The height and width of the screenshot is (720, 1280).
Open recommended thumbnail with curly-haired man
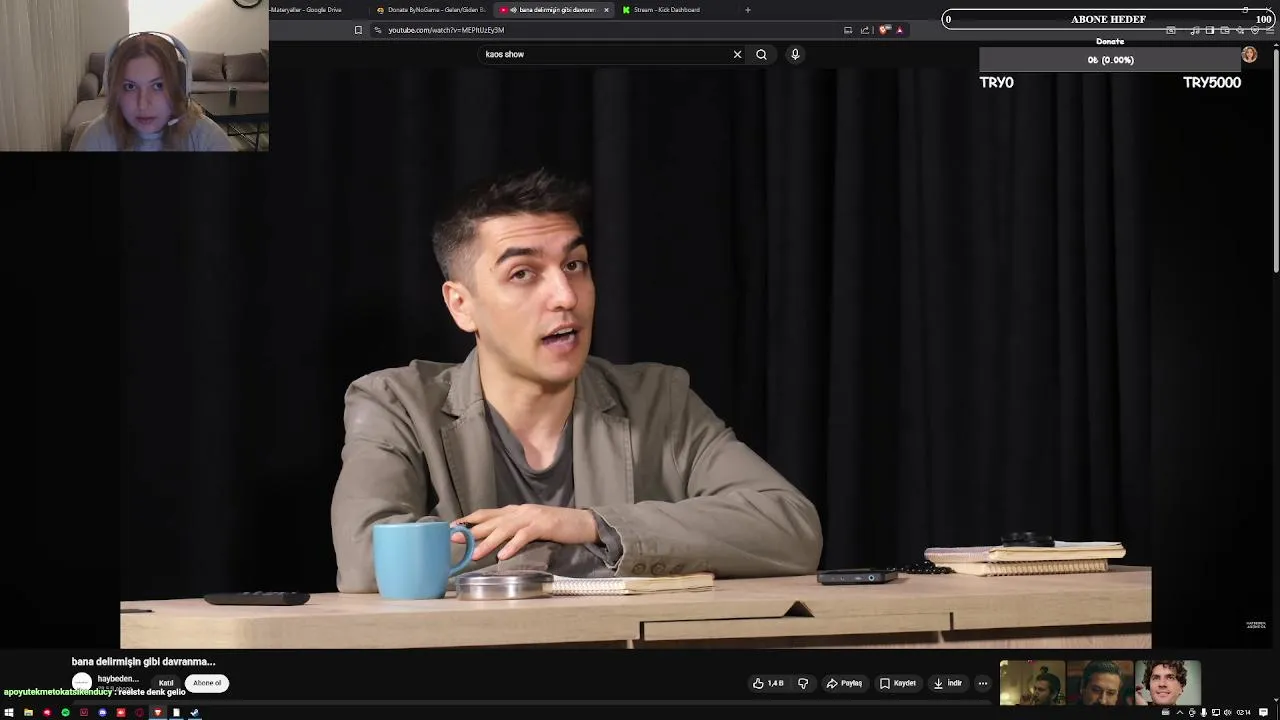[x=1167, y=682]
